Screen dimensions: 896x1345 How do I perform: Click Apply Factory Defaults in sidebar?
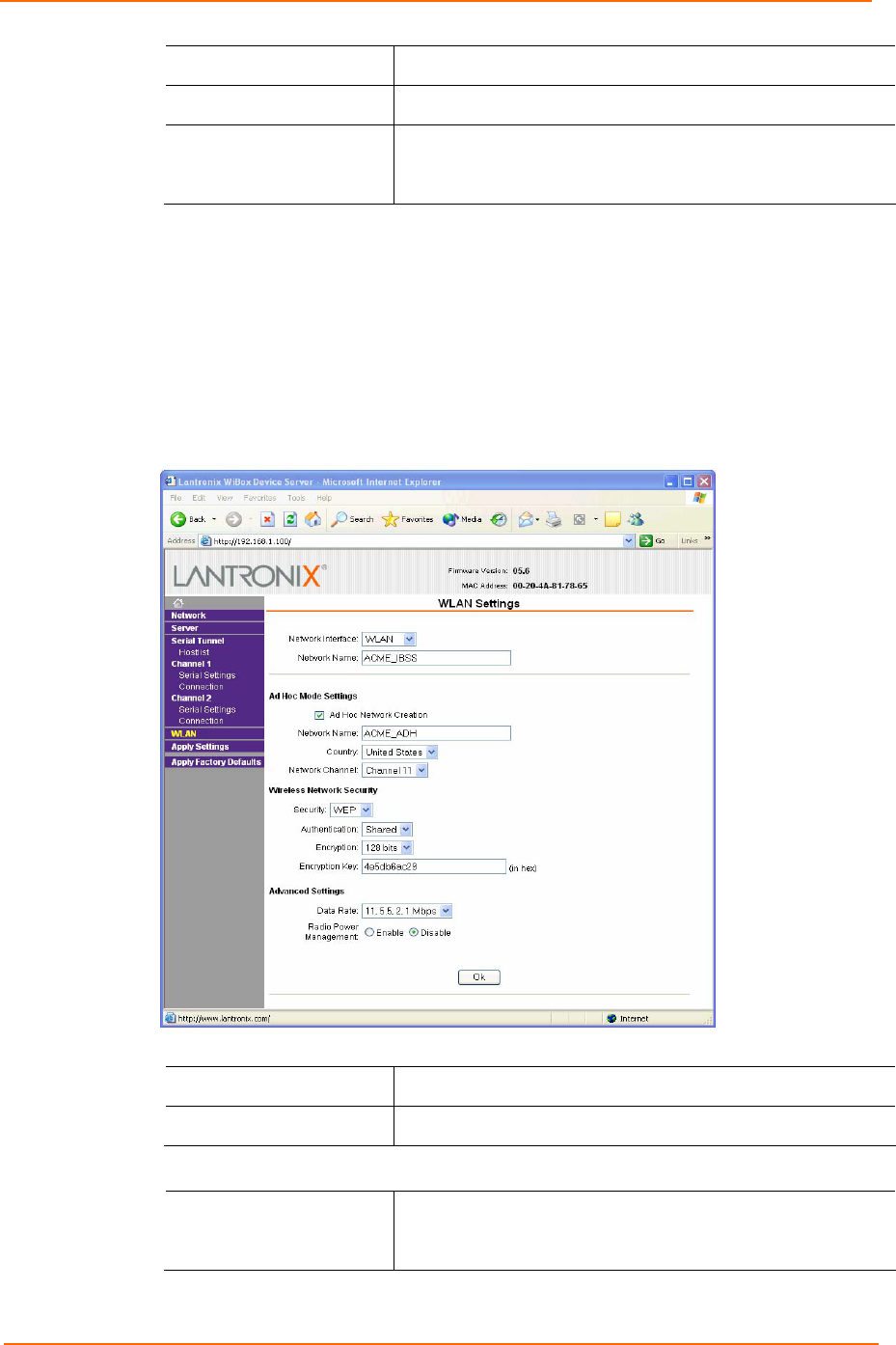[x=216, y=762]
